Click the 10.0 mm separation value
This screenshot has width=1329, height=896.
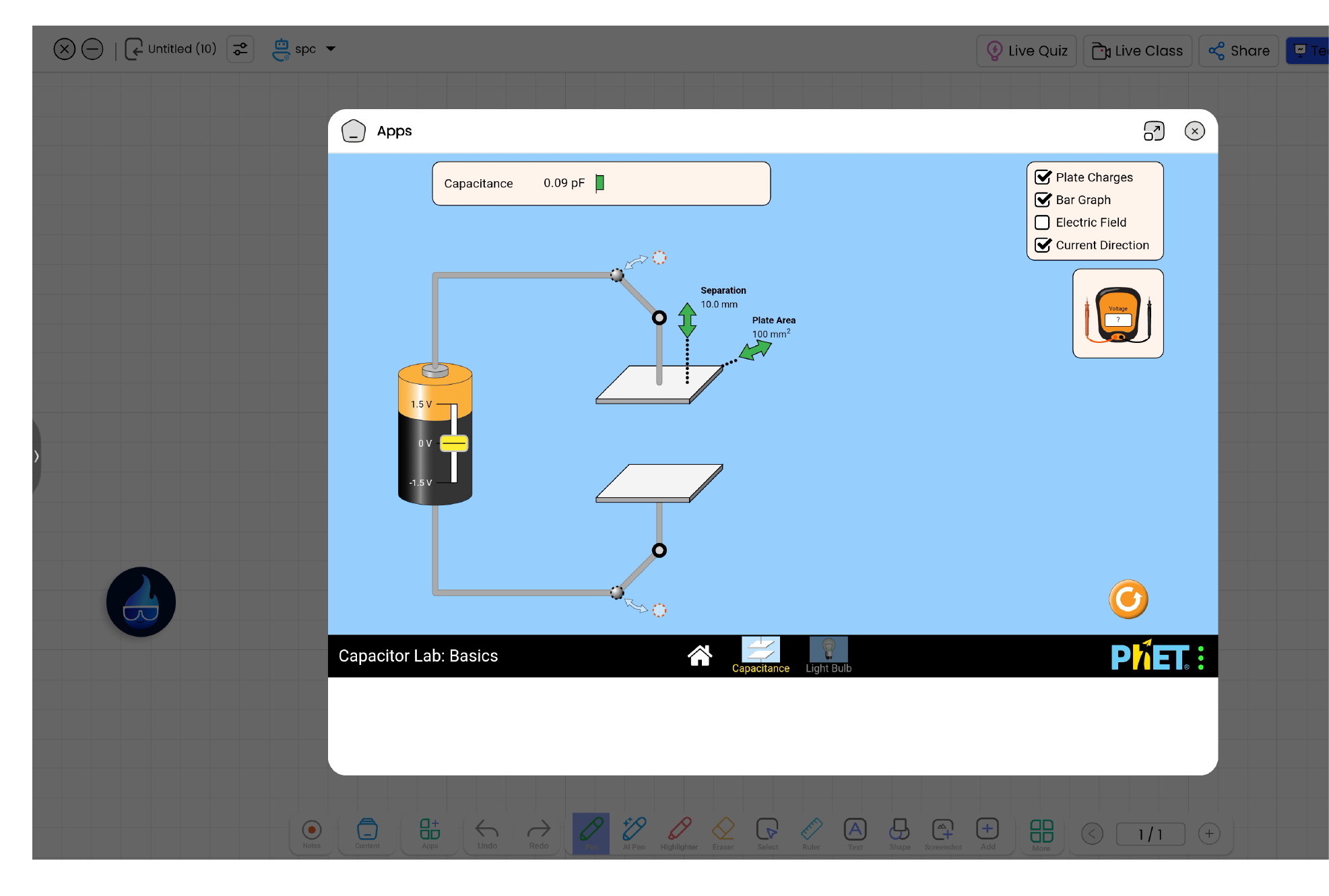tap(719, 305)
